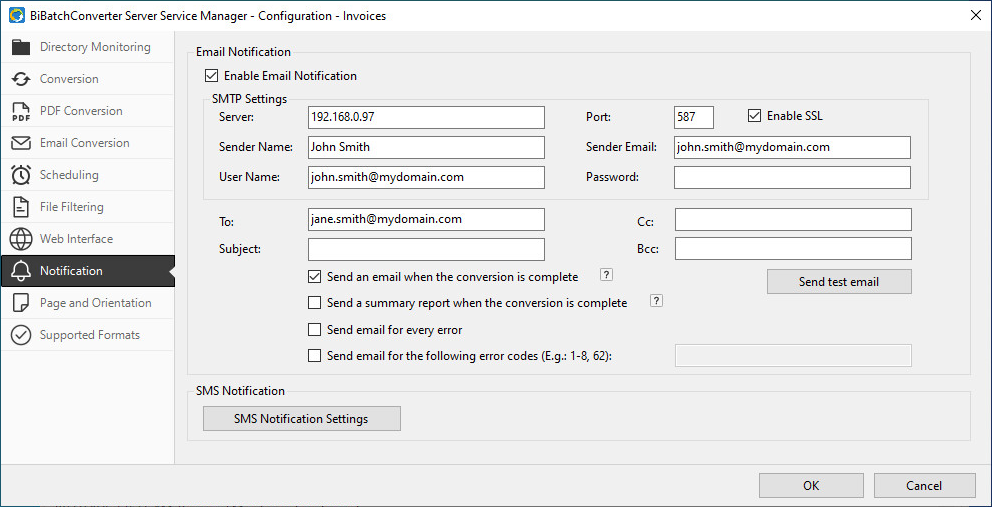Image resolution: width=992 pixels, height=507 pixels.
Task: Select the Notification tab in sidebar
Action: pos(71,271)
